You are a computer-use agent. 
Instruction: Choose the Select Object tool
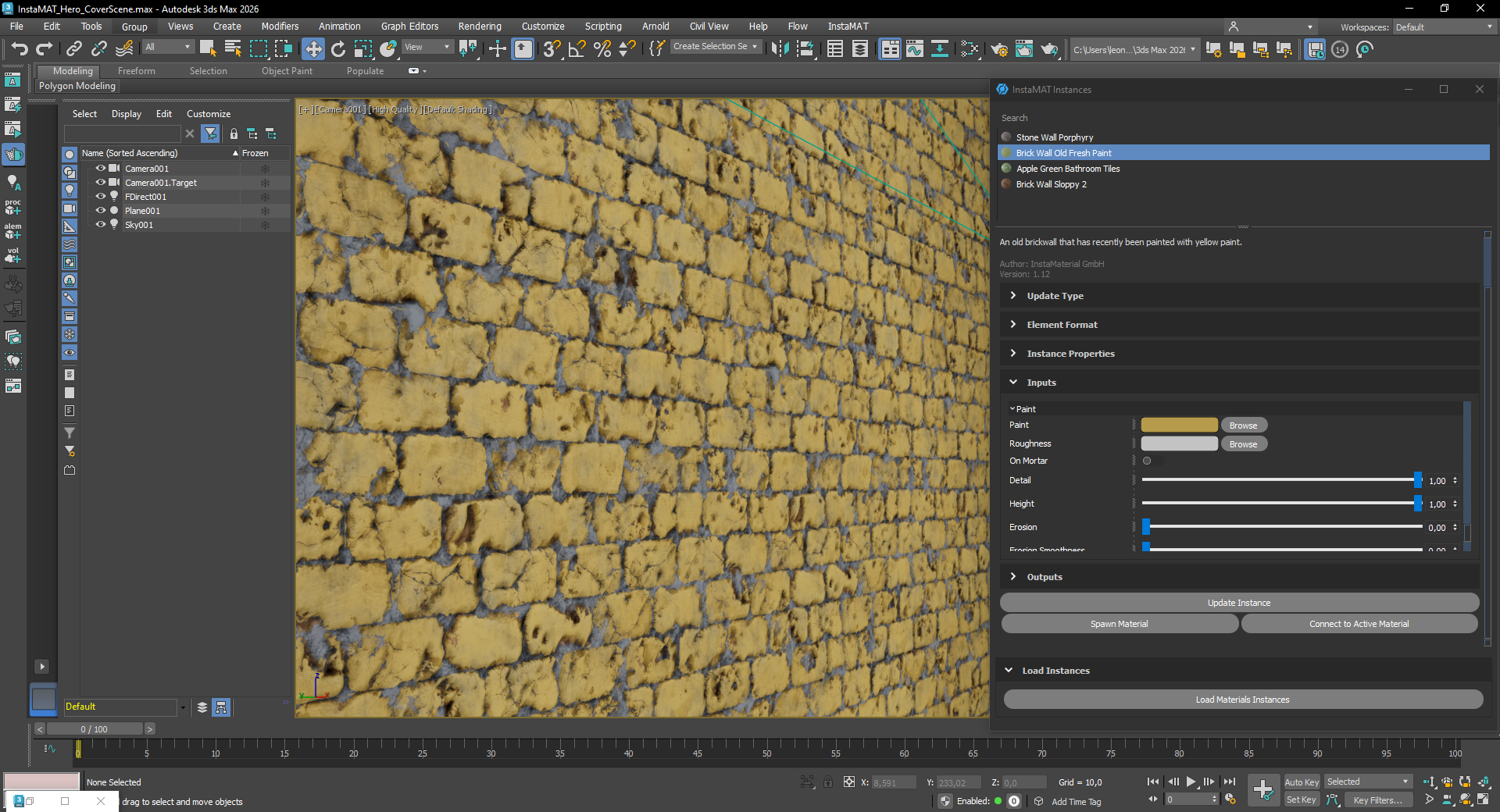coord(208,49)
